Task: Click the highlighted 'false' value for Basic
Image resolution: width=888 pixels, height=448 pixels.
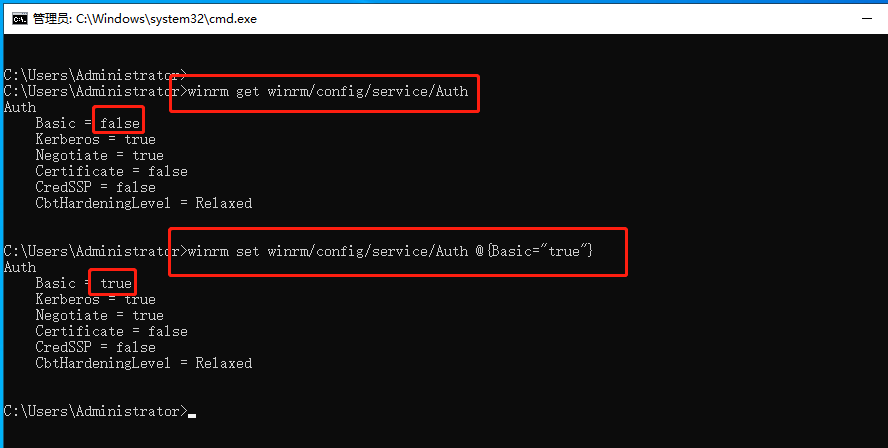Action: click(x=119, y=123)
